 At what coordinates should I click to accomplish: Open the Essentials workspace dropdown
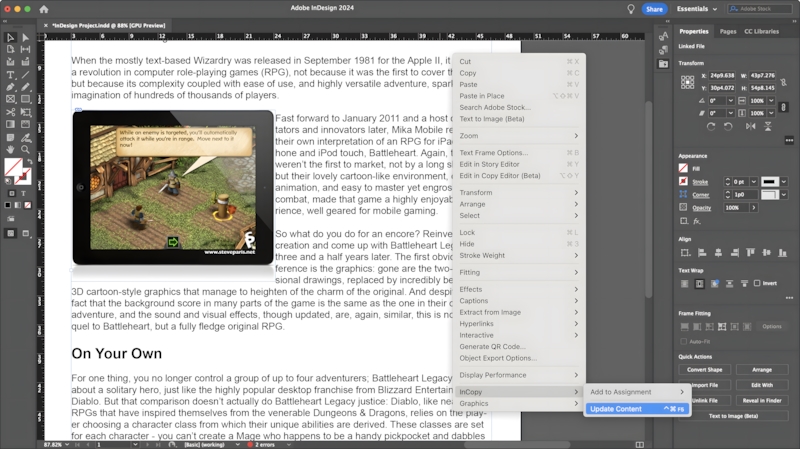(x=697, y=9)
